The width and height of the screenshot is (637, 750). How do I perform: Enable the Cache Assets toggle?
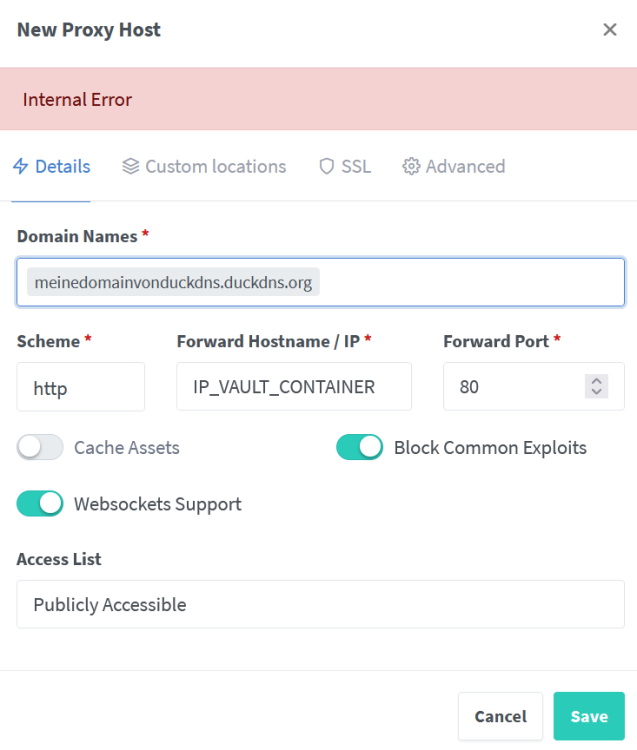point(40,447)
